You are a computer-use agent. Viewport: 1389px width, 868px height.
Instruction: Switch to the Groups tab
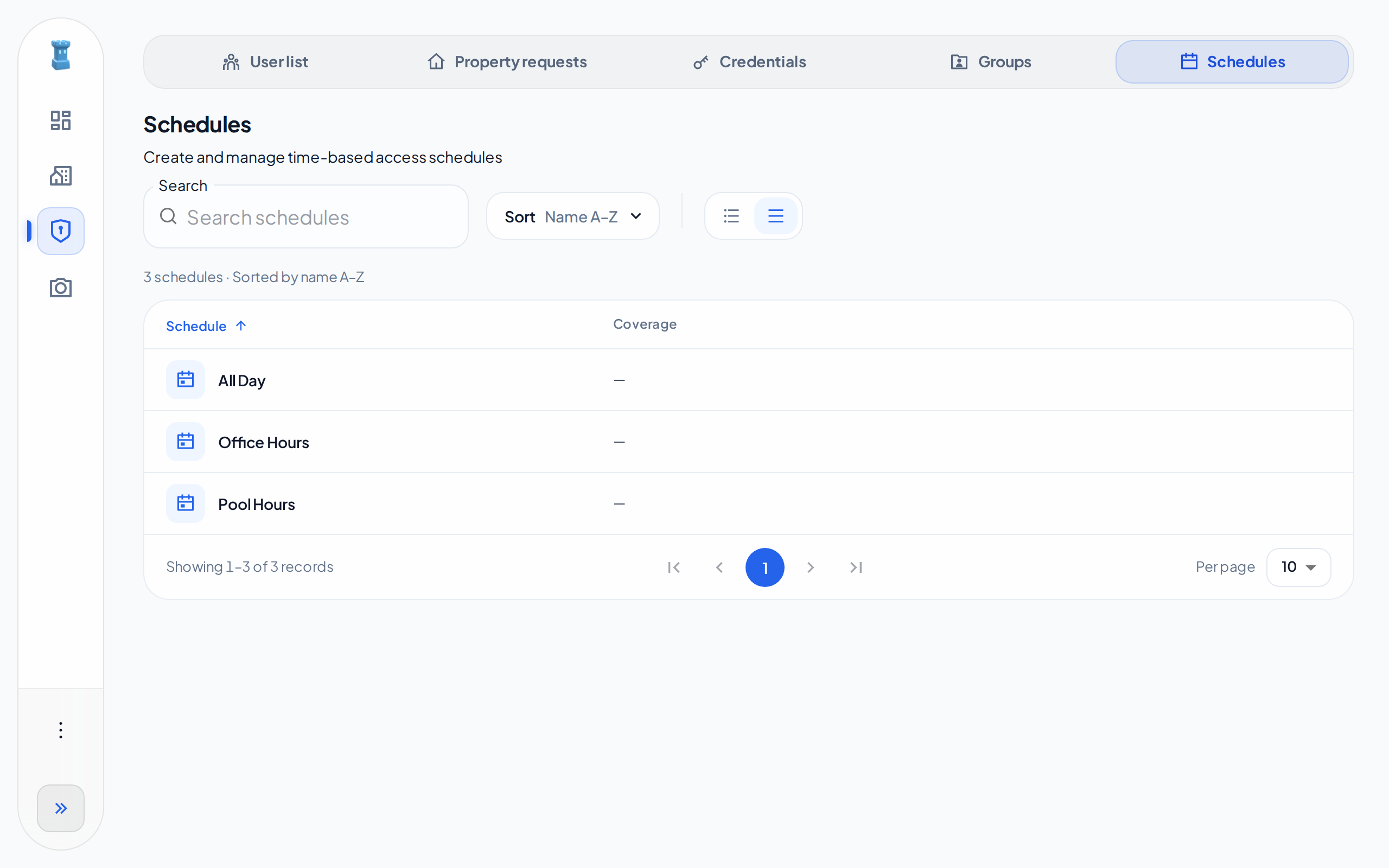pyautogui.click(x=991, y=62)
